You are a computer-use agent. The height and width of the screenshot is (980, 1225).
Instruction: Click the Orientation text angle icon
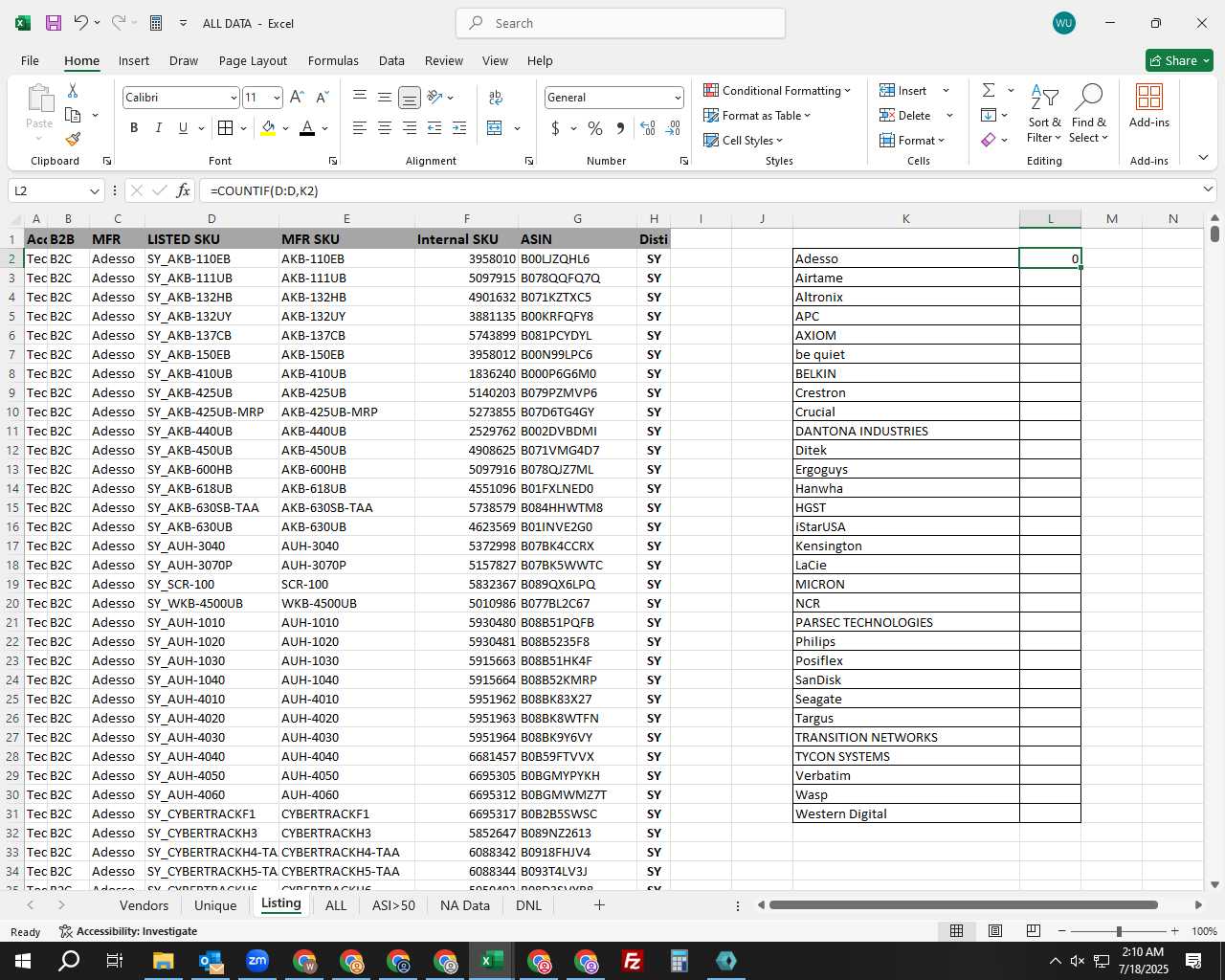click(x=434, y=97)
